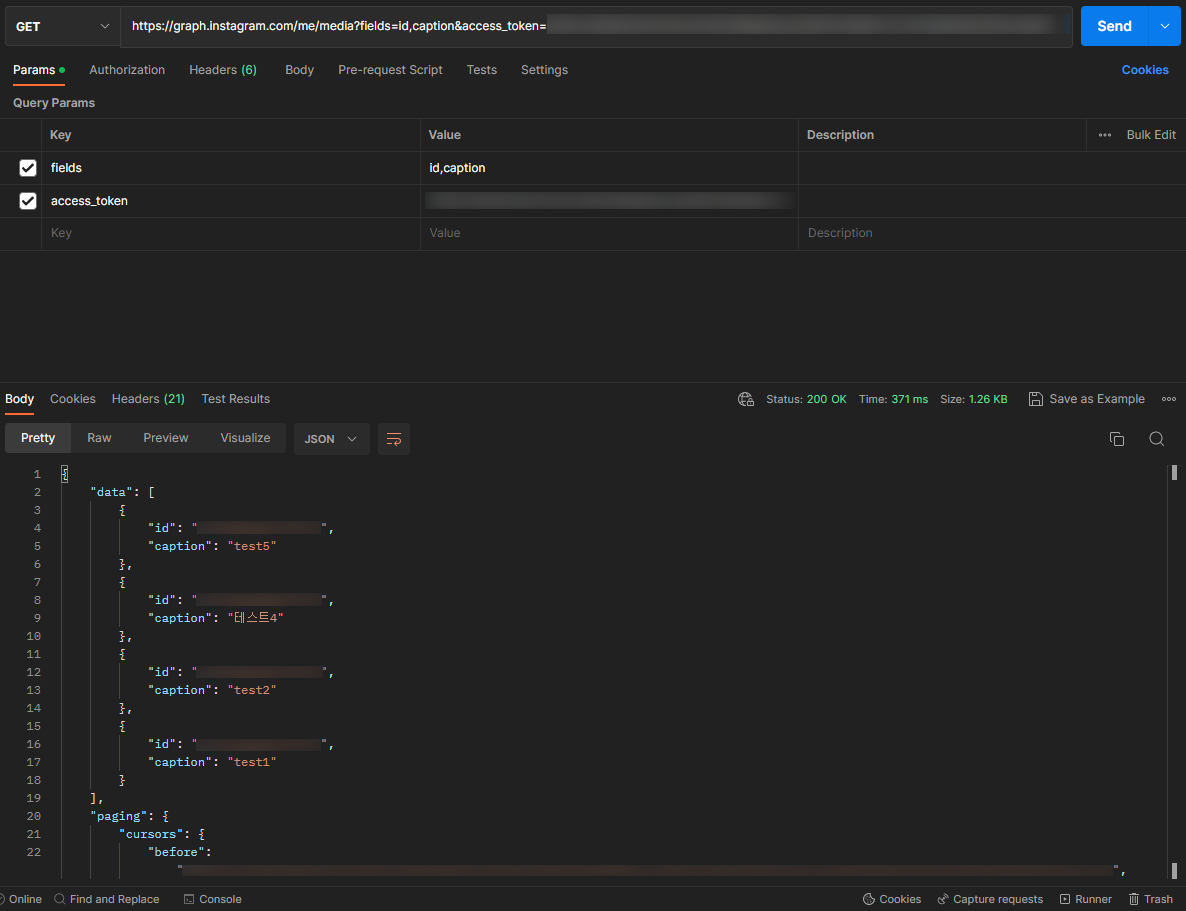The height and width of the screenshot is (911, 1186).
Task: Click the "test2" caption value
Action: pos(252,690)
